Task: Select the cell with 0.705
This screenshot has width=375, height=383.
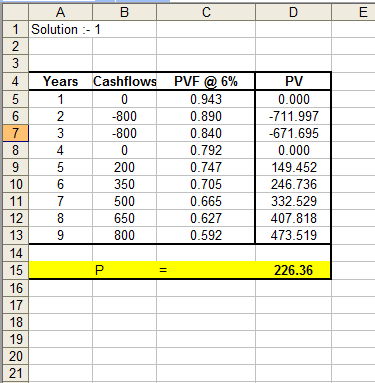Action: pyautogui.click(x=206, y=184)
